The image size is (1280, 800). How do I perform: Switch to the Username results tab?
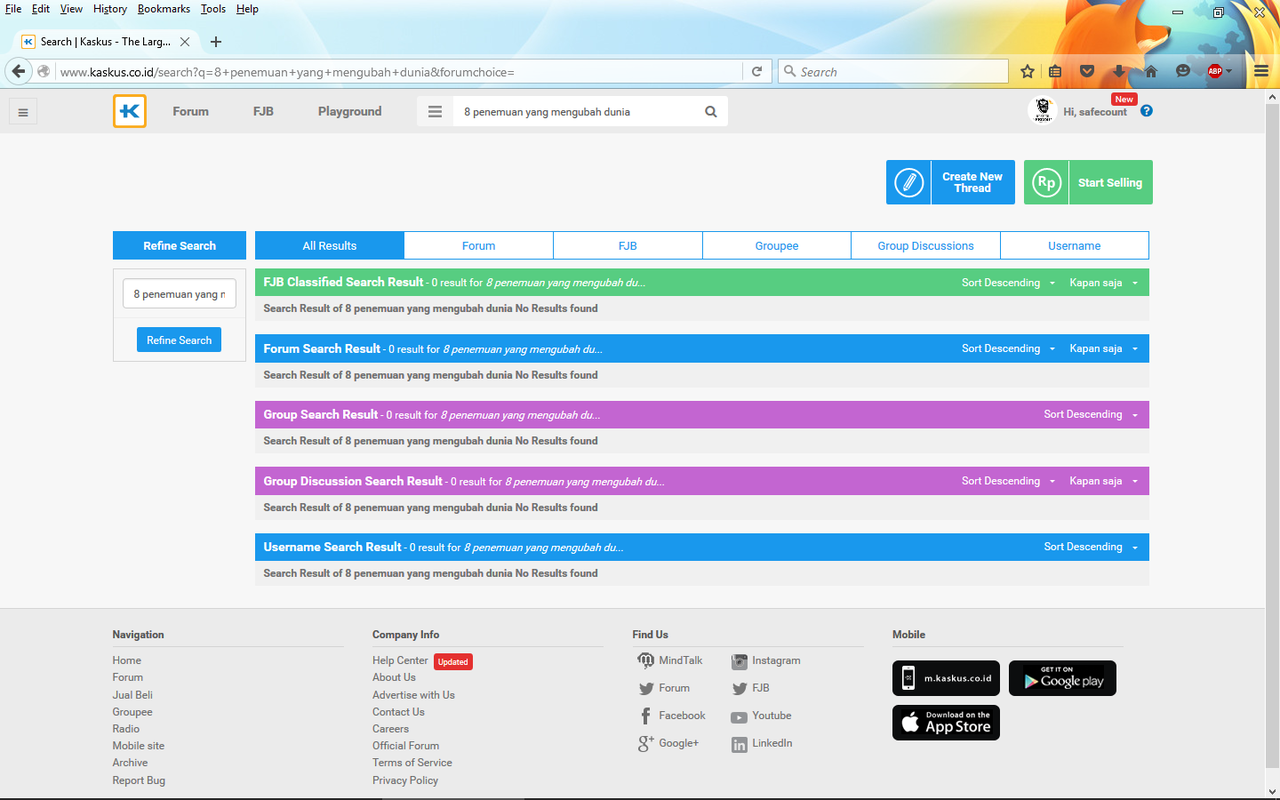1075,246
